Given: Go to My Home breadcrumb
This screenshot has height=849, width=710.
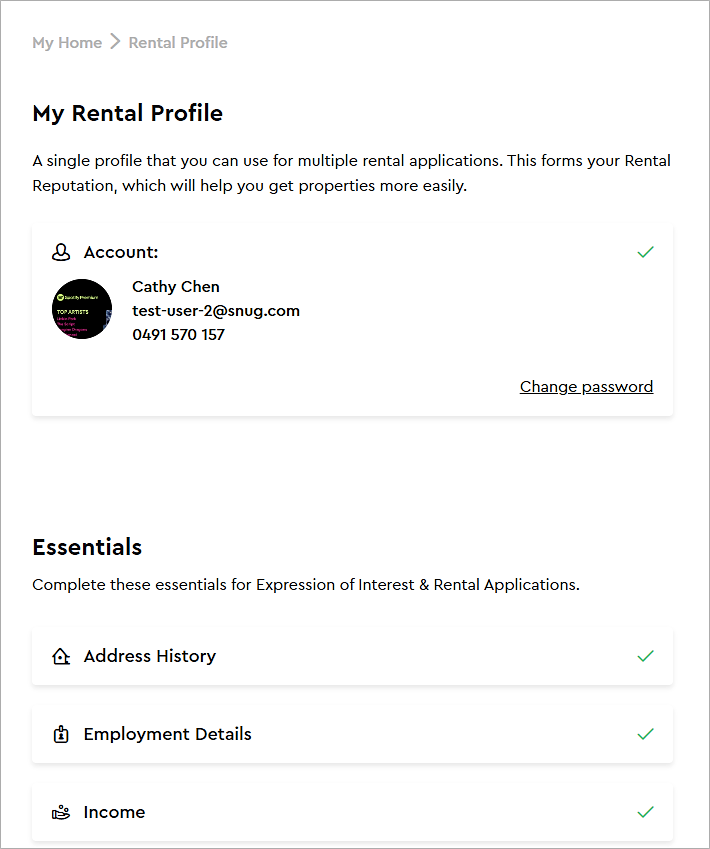Looking at the screenshot, I should point(67,42).
